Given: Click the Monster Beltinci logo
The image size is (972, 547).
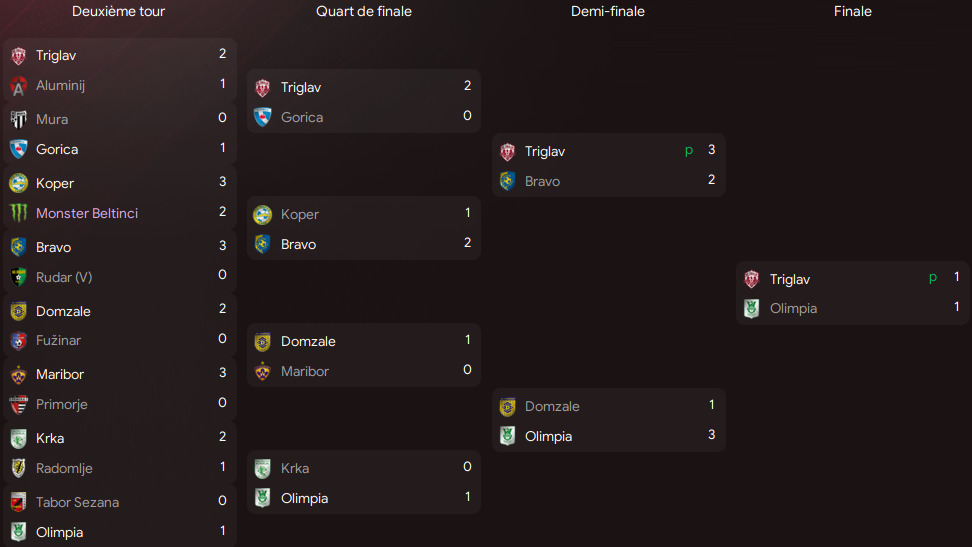Looking at the screenshot, I should click(x=18, y=213).
